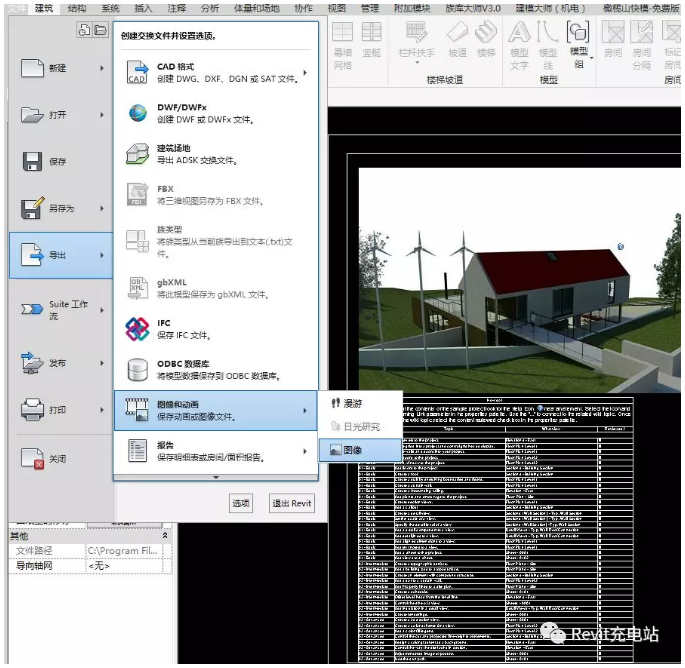
Task: Click the 打印 printer icon
Action: [x=32, y=409]
